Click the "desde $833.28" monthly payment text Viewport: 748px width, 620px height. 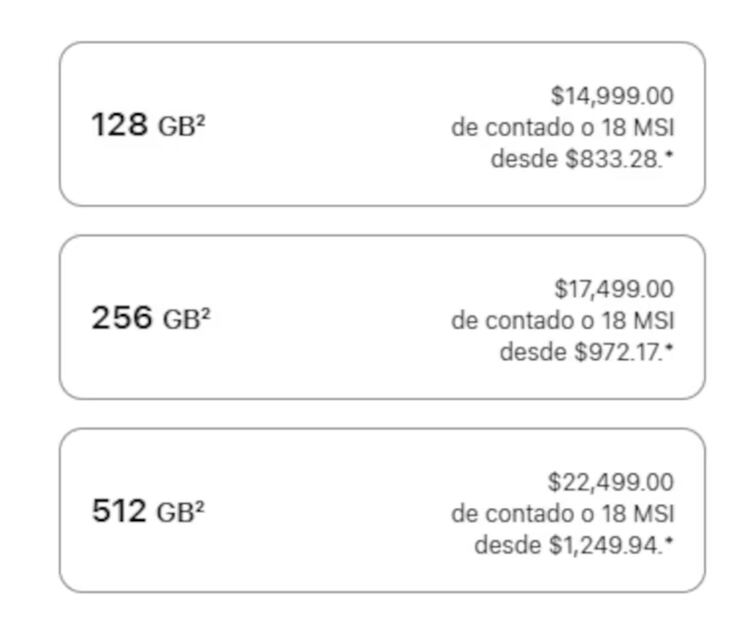click(x=576, y=159)
